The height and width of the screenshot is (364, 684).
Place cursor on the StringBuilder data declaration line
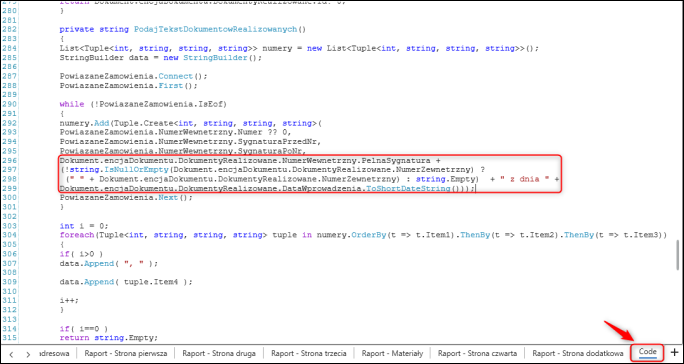click(x=161, y=58)
